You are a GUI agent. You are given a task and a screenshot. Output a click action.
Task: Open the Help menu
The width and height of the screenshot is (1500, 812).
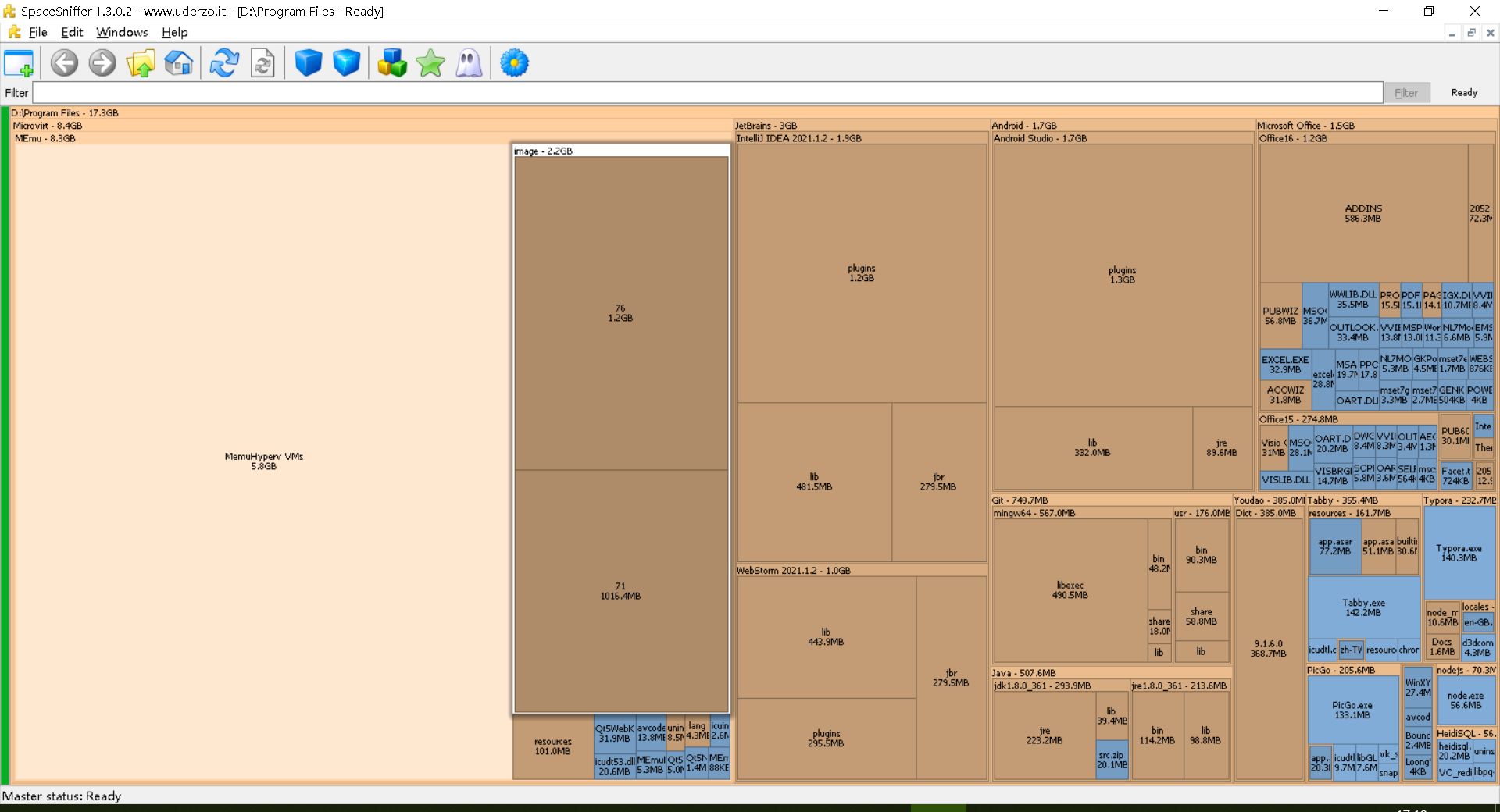coord(175,32)
